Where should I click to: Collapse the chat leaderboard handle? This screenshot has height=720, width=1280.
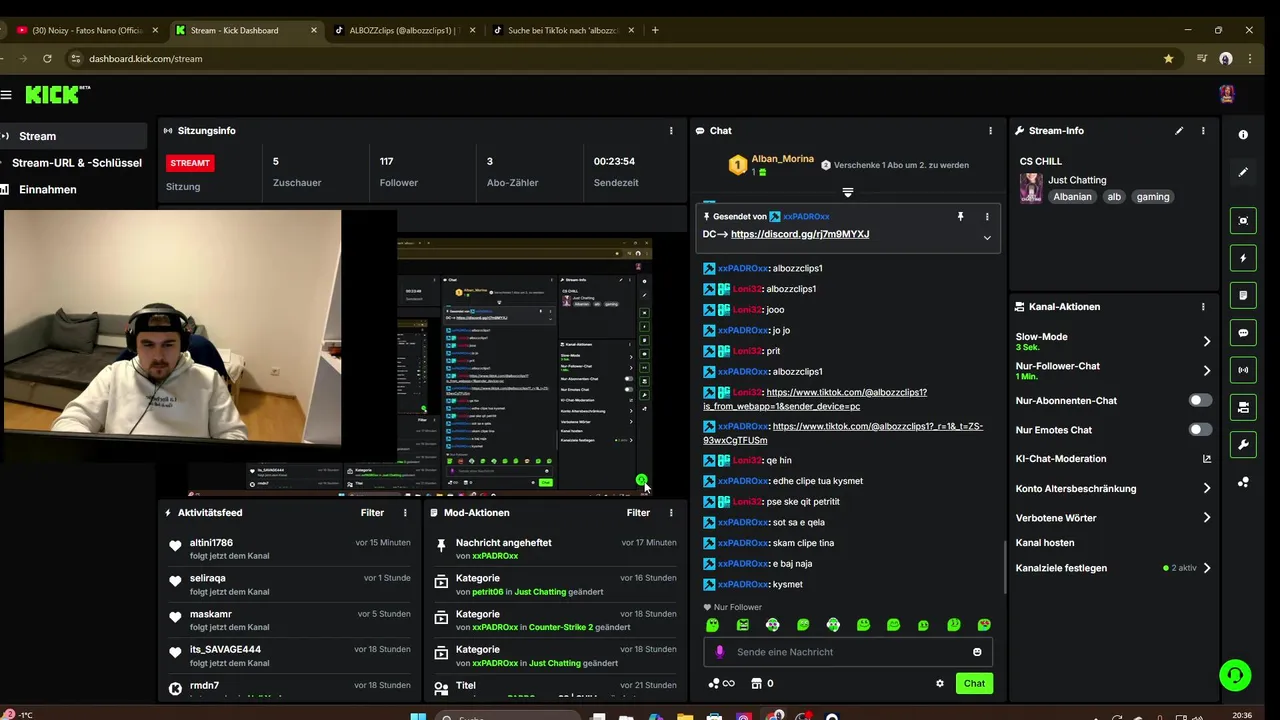[847, 192]
